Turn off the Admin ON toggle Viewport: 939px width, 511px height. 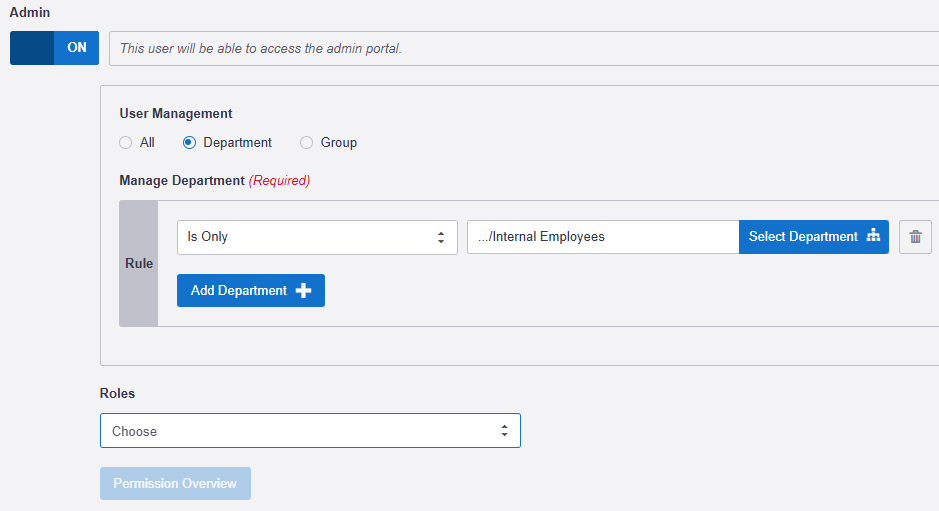[54, 48]
